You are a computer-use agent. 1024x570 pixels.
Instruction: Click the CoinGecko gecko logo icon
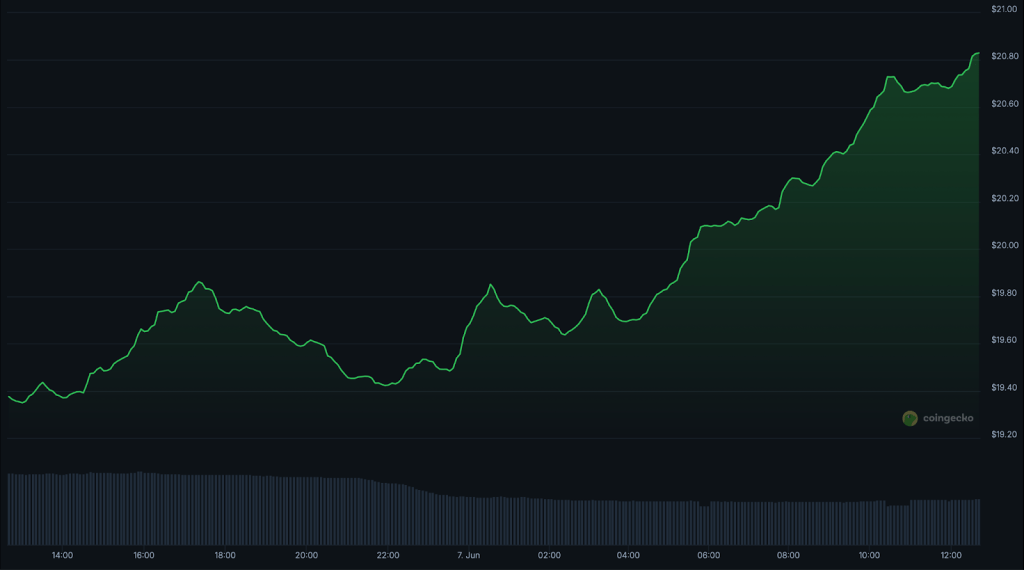910,419
